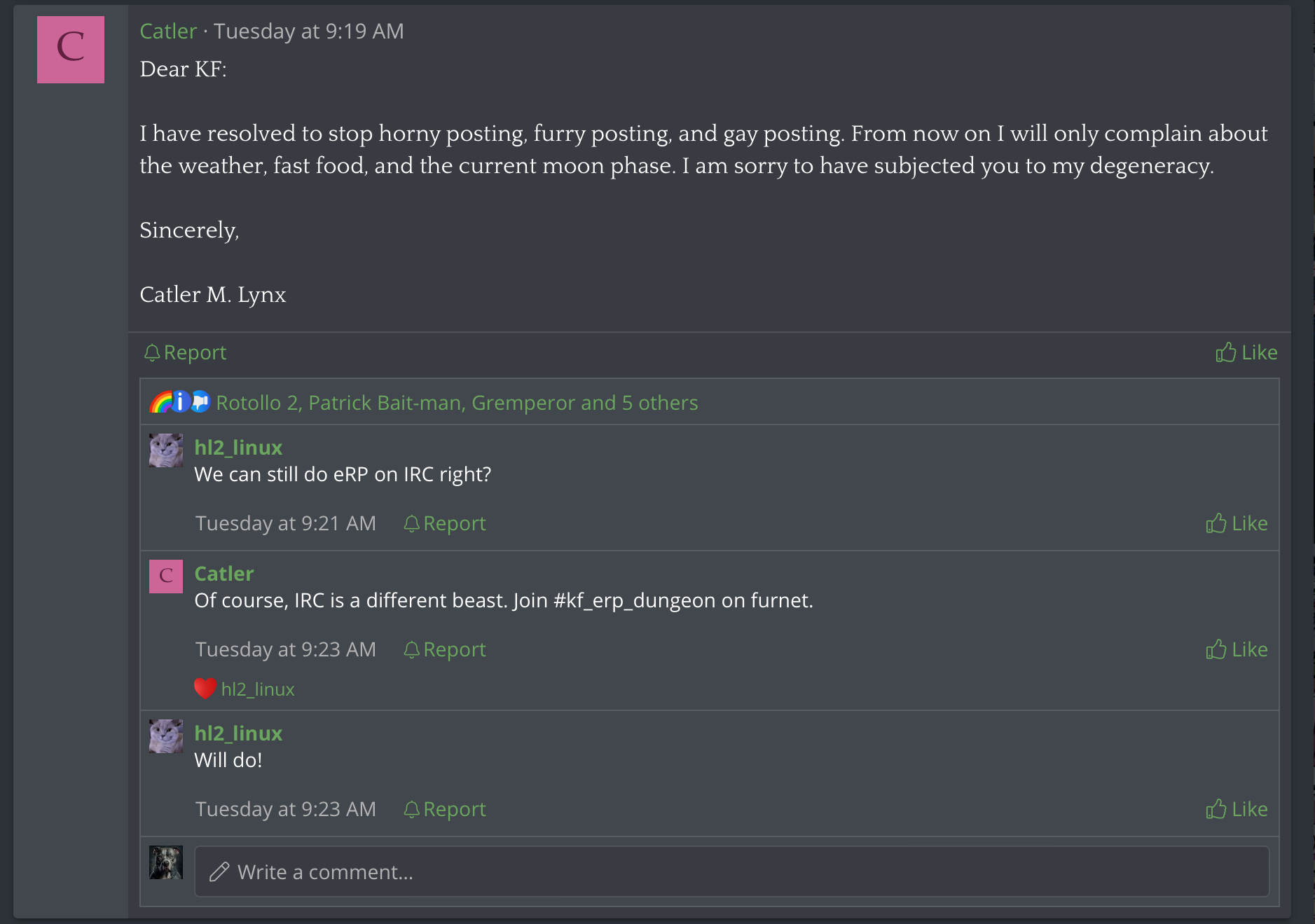
Task: Like the eRP on IRC comment
Action: [1237, 523]
